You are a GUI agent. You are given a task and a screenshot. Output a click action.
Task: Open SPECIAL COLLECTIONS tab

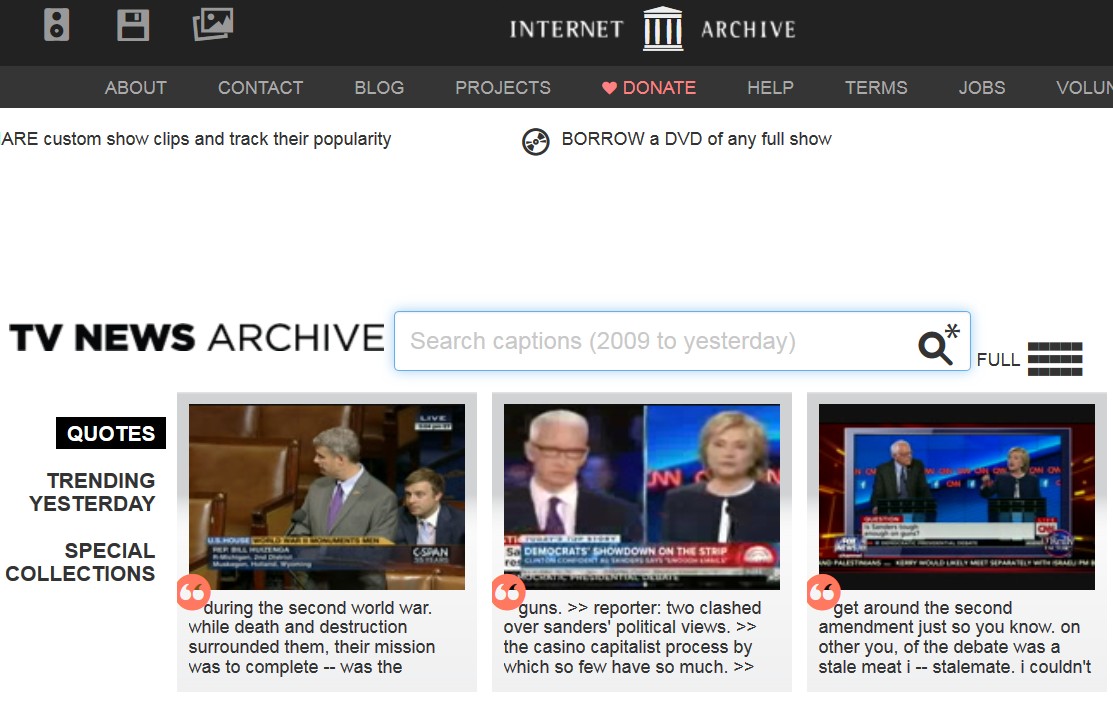(81, 562)
